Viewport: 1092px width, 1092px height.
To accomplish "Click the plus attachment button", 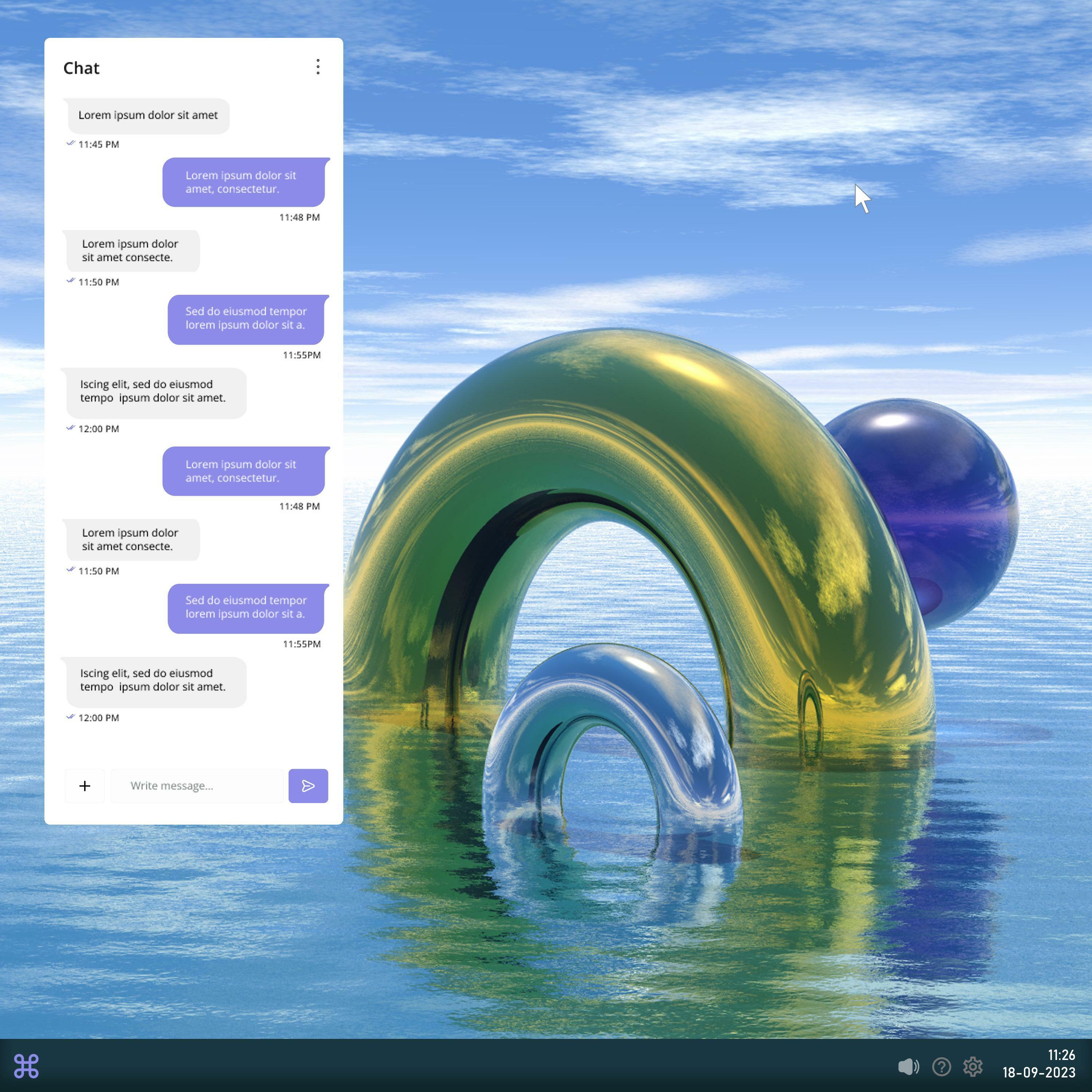I will [x=85, y=786].
